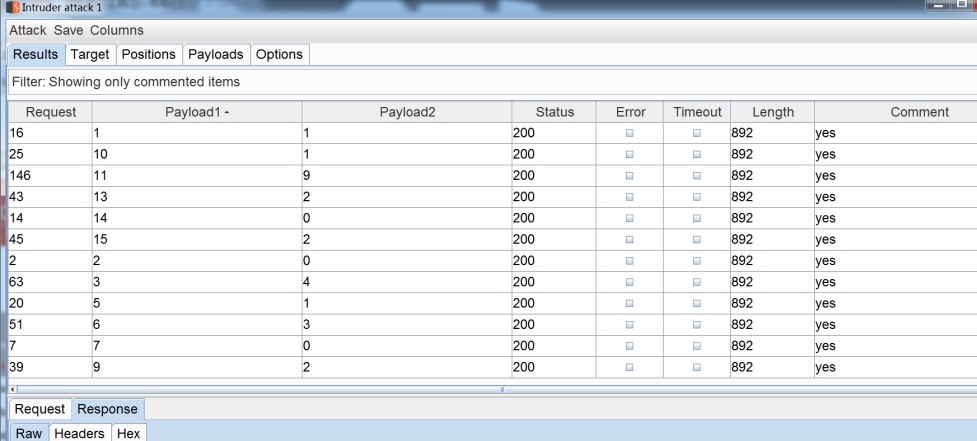Image resolution: width=977 pixels, height=441 pixels.
Task: Toggle Error checkbox for request 63
Action: 630,282
